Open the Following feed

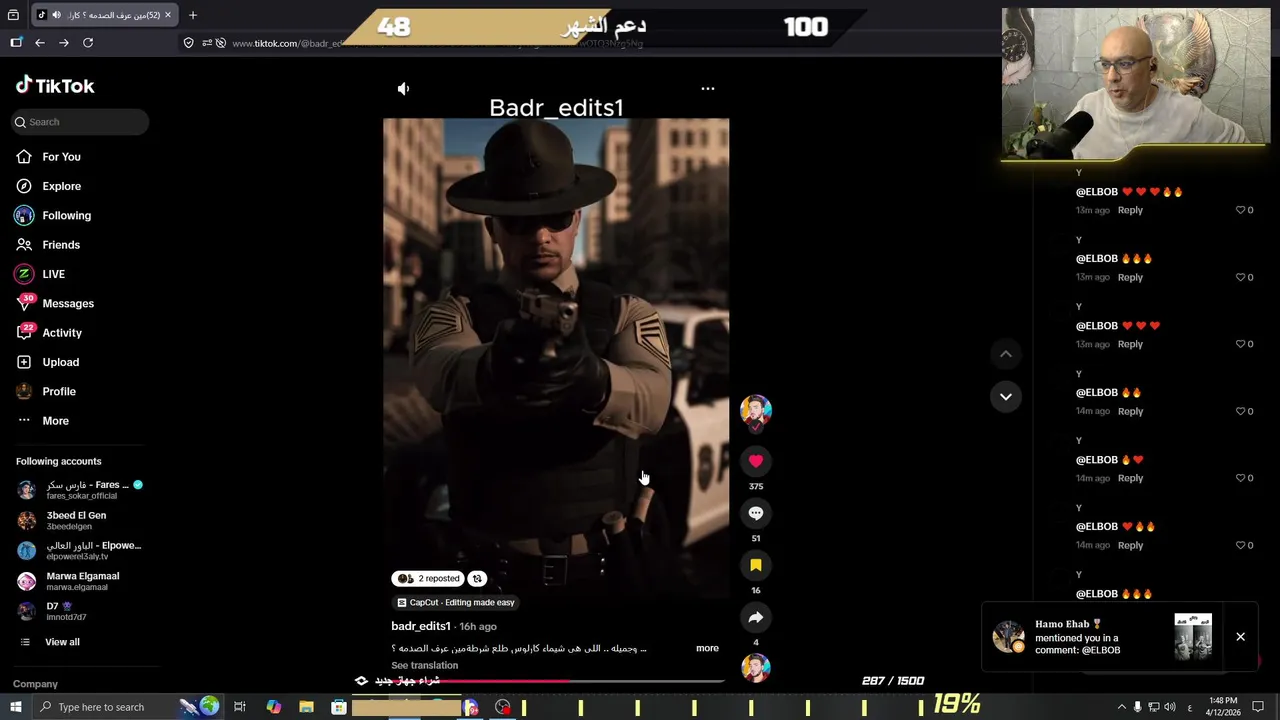click(53, 215)
